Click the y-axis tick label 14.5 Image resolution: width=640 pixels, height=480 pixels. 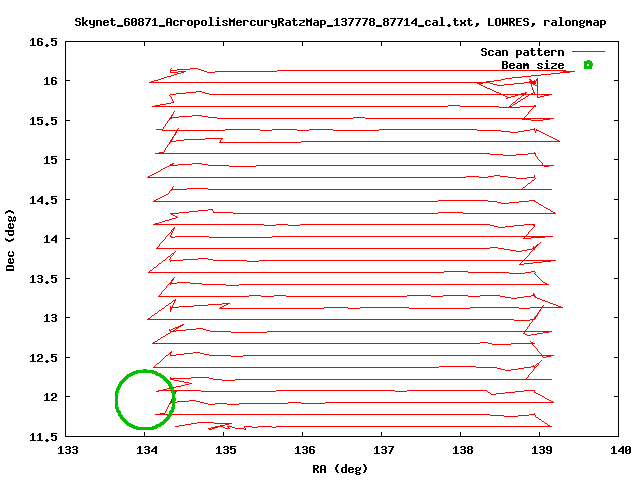43,200
